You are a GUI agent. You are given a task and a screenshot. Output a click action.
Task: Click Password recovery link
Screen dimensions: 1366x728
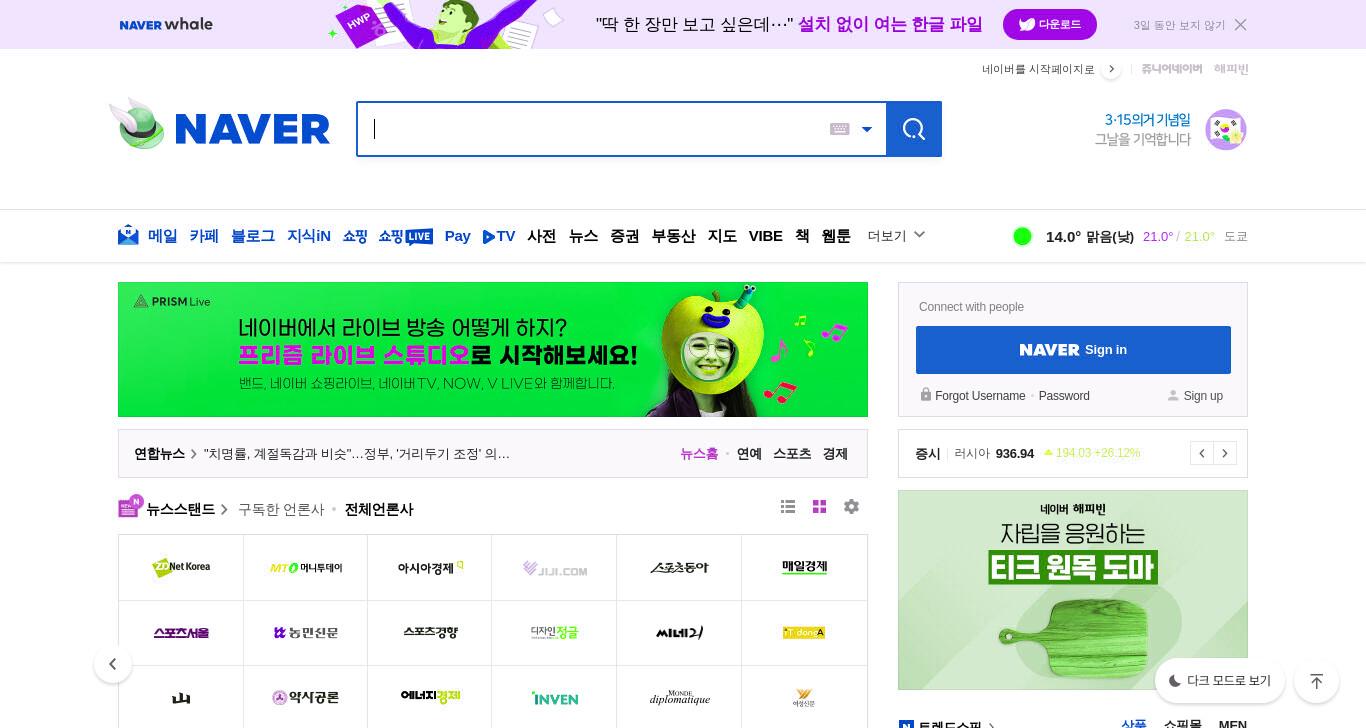[1064, 396]
